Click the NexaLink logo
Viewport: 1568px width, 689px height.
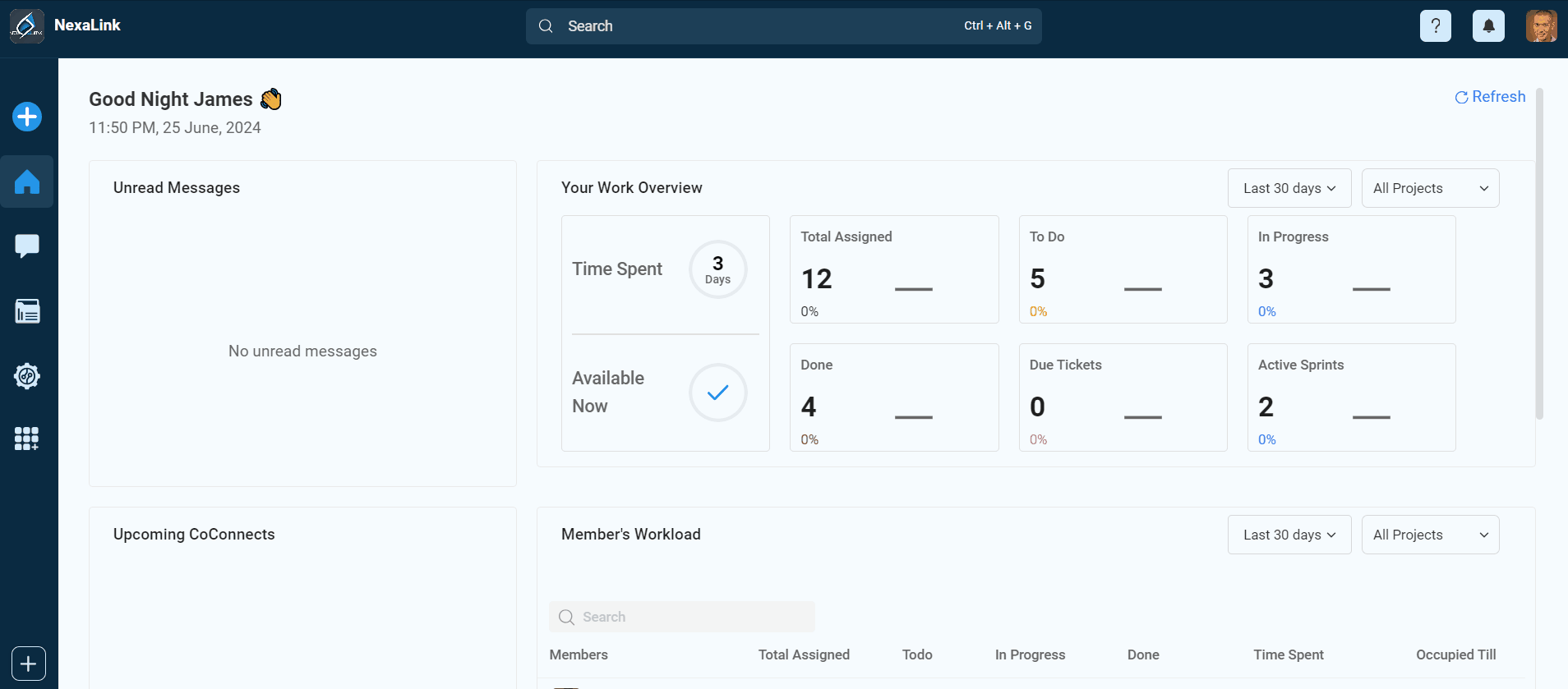(27, 26)
